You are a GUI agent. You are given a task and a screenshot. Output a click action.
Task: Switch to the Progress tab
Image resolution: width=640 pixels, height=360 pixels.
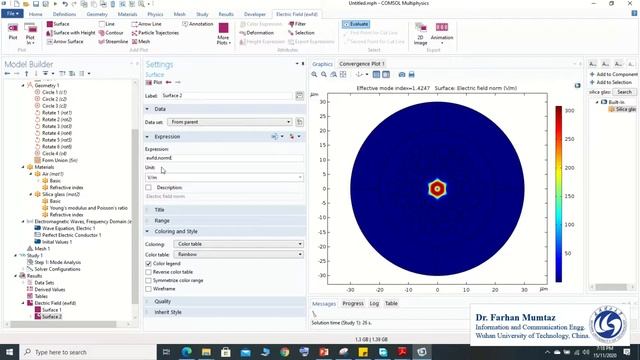click(x=353, y=304)
